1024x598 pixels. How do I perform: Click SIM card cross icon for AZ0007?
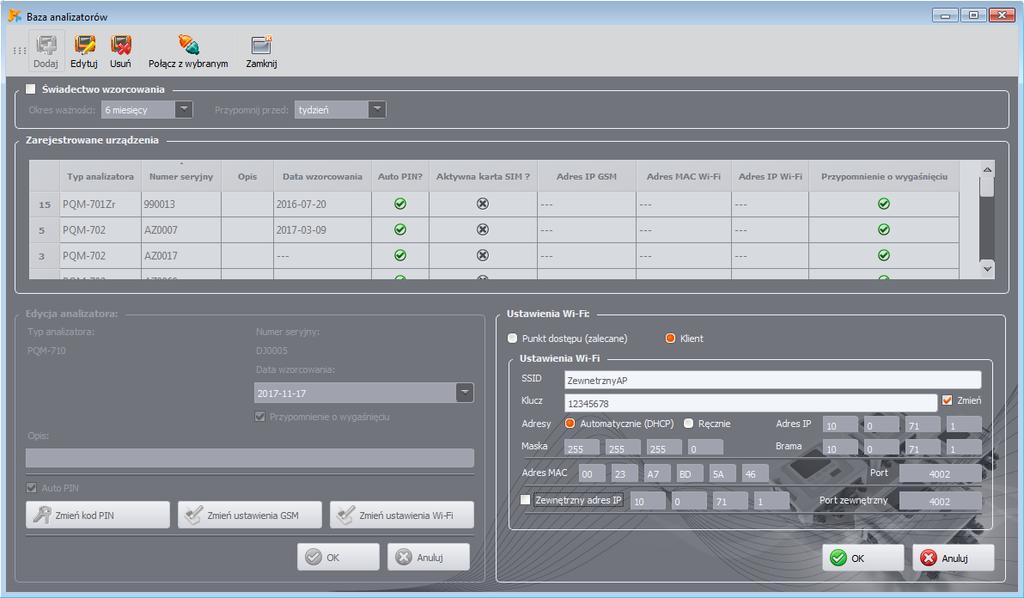pyautogui.click(x=483, y=230)
